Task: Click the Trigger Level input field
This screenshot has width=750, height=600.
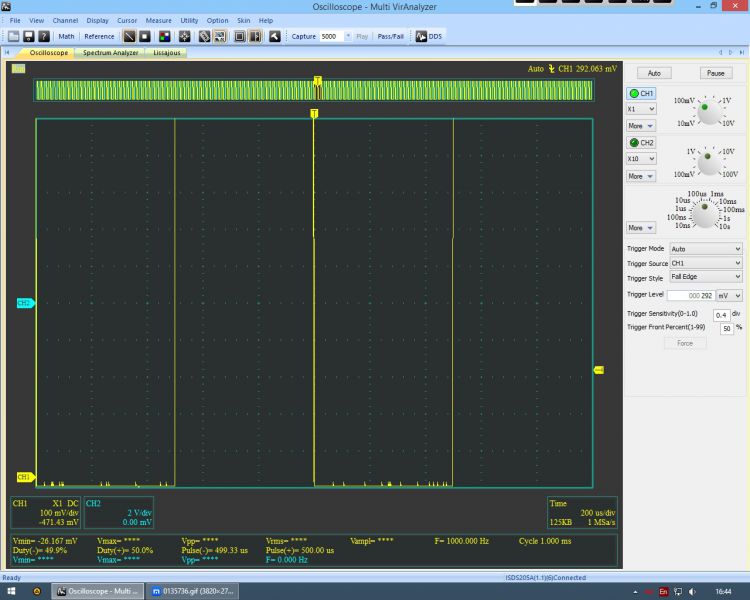Action: click(692, 295)
